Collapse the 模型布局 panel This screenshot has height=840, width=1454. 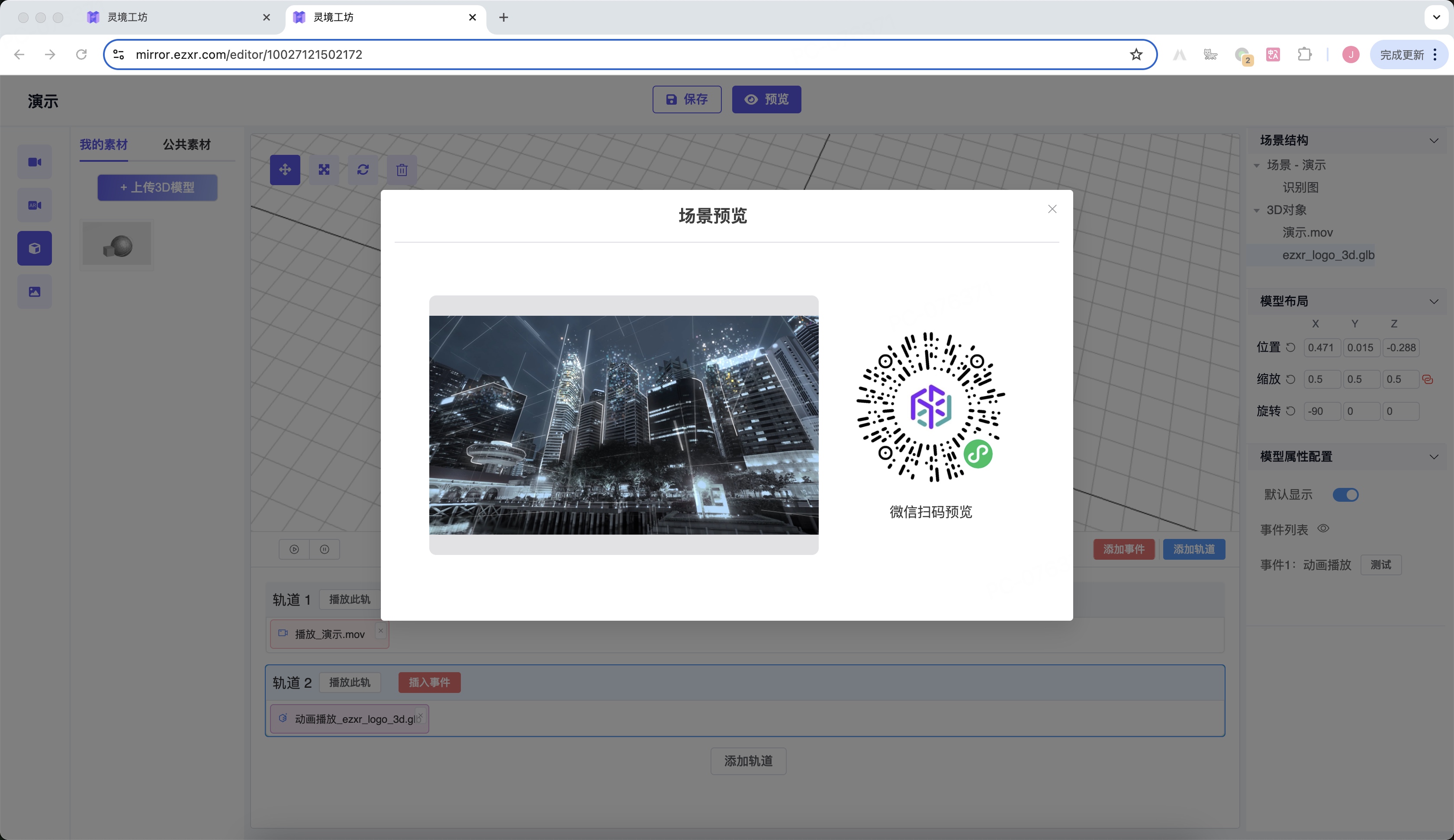click(x=1434, y=301)
